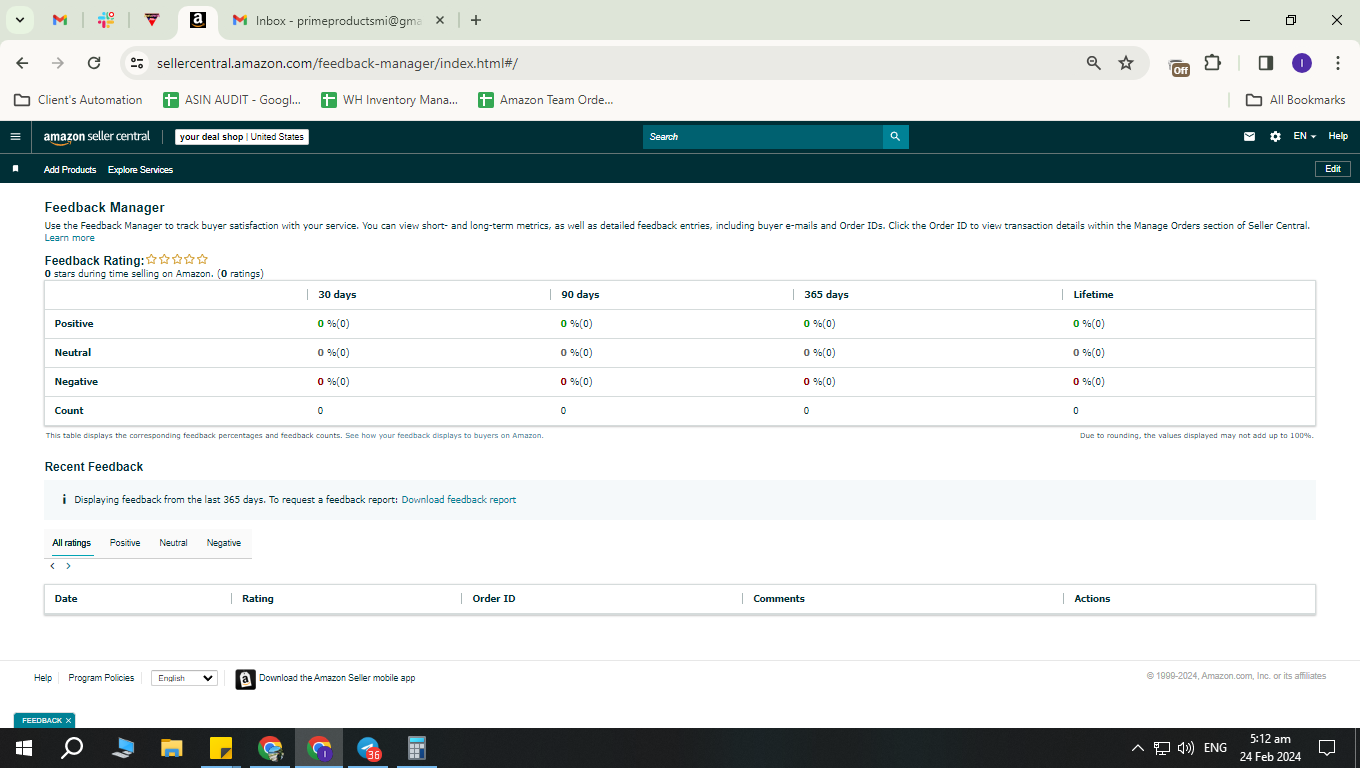This screenshot has width=1360, height=768.
Task: Open the Explore Services link
Action: point(140,170)
